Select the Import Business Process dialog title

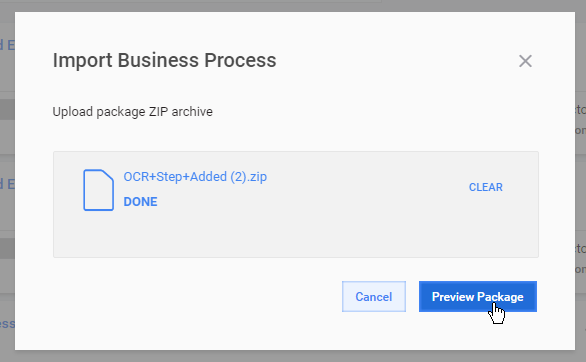[x=164, y=60]
